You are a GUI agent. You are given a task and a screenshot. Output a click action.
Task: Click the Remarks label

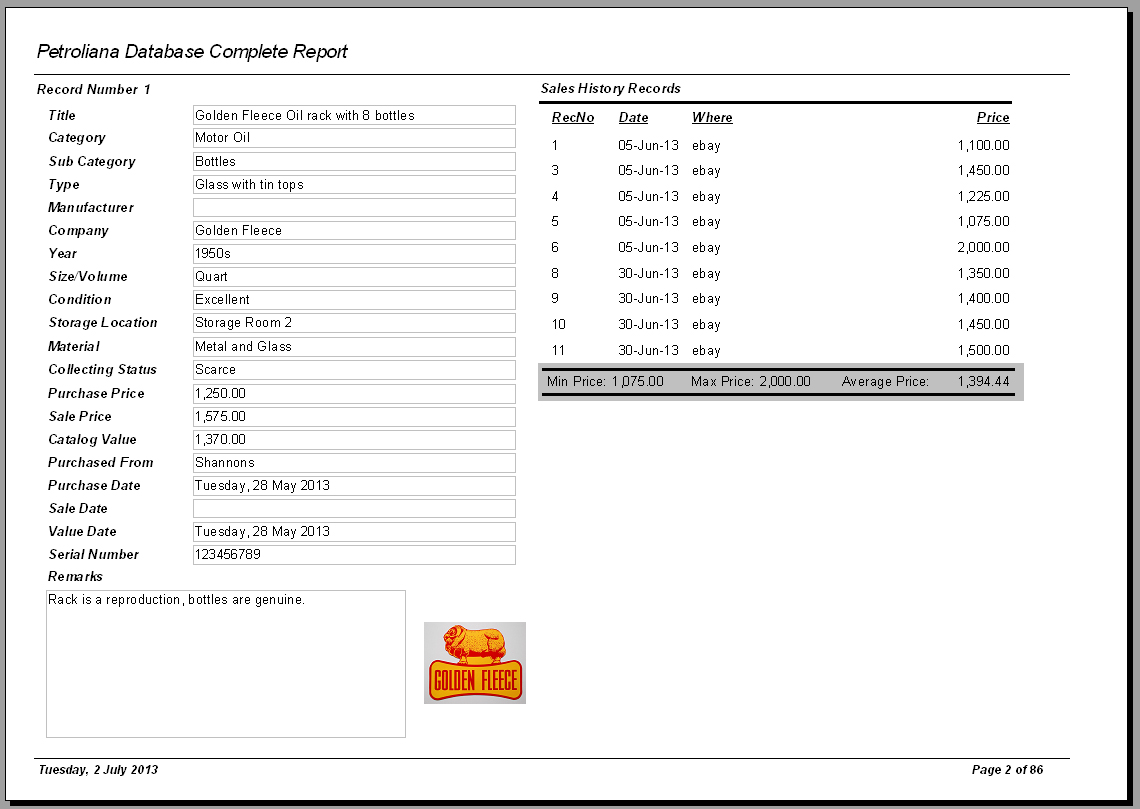(x=75, y=576)
